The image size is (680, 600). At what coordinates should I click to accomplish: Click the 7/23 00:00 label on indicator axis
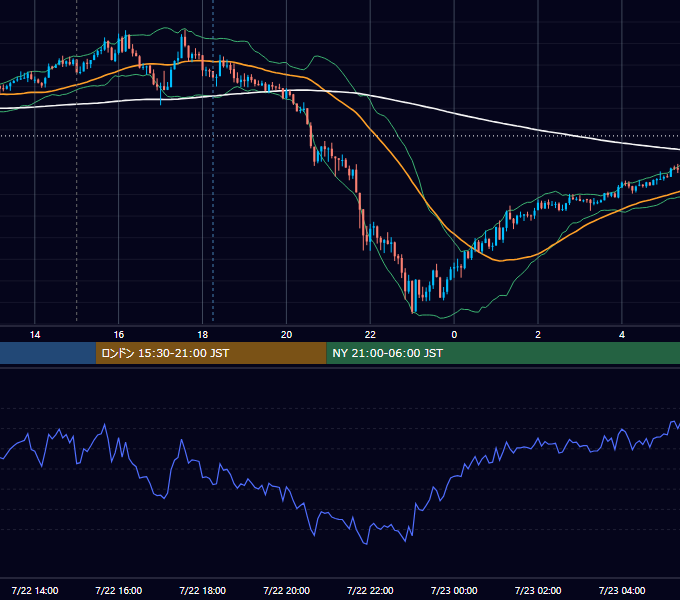point(454,590)
